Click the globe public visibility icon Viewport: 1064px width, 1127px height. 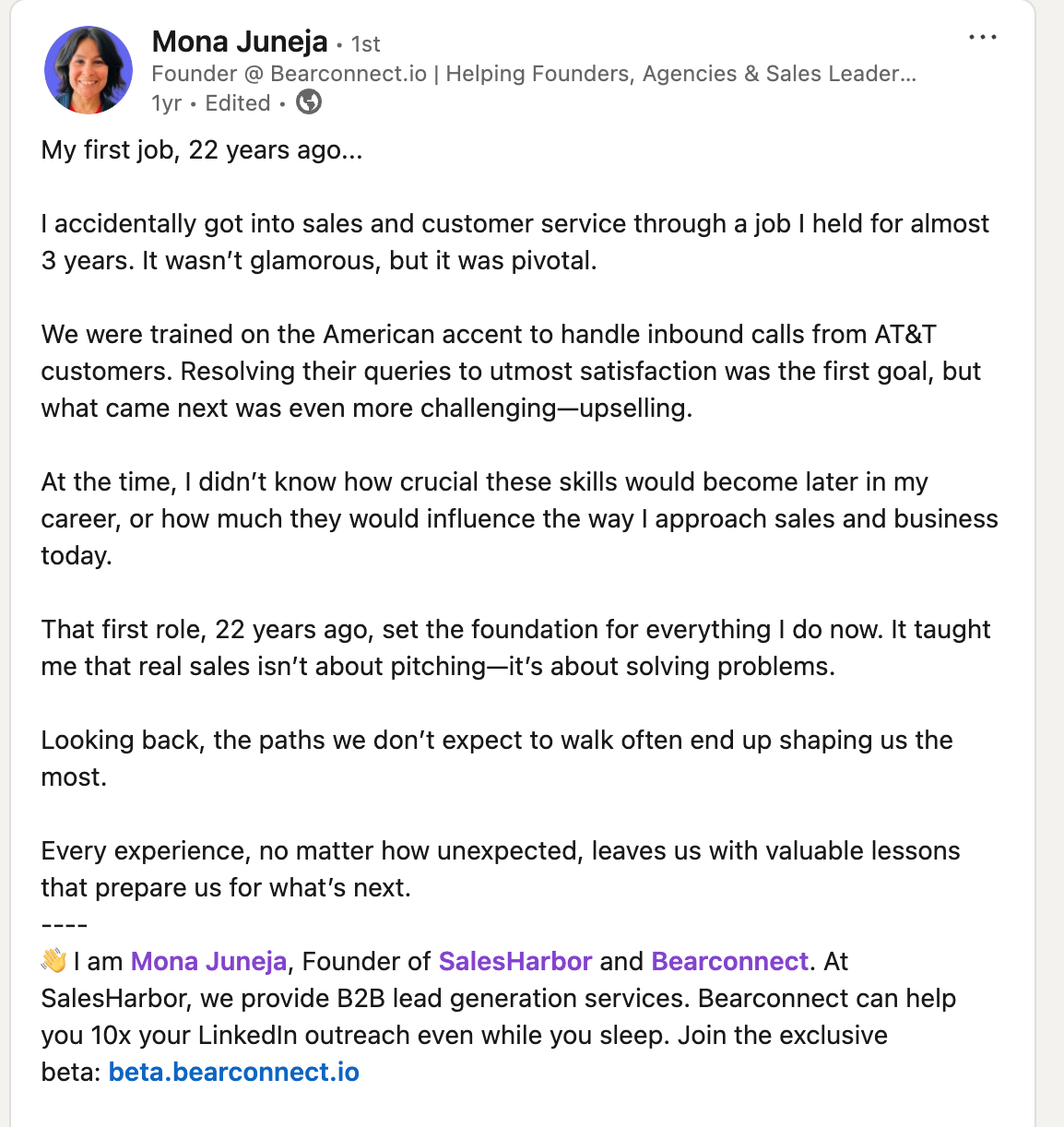coord(309,102)
